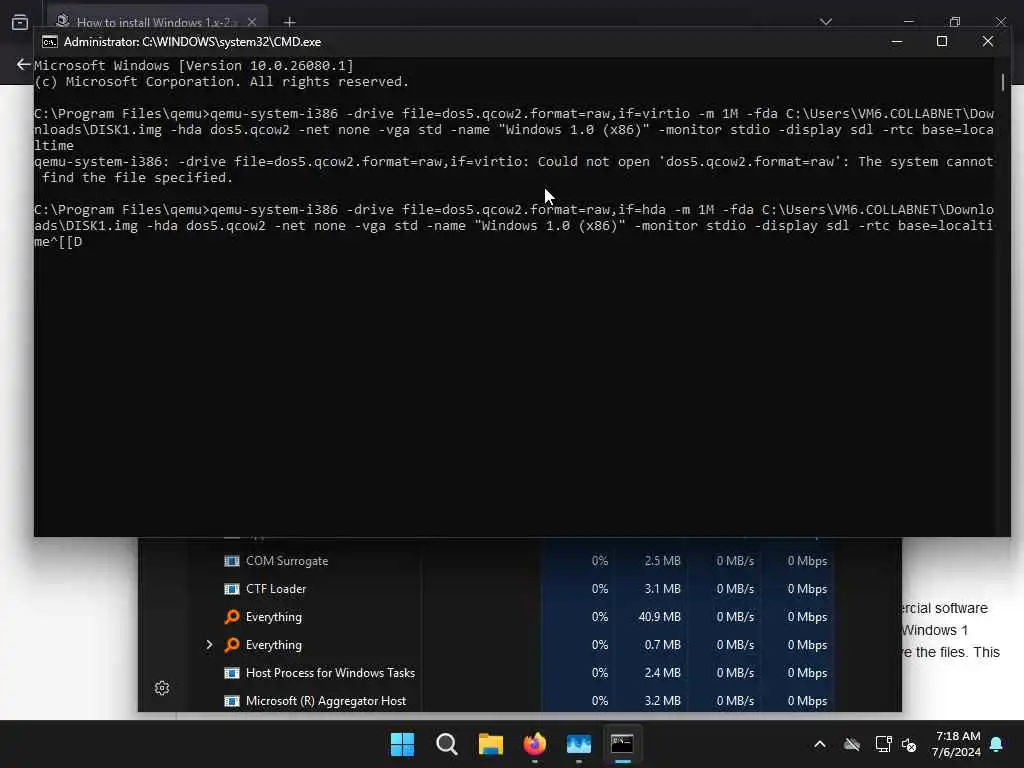Click the 3.2 MB memory cell

662,701
